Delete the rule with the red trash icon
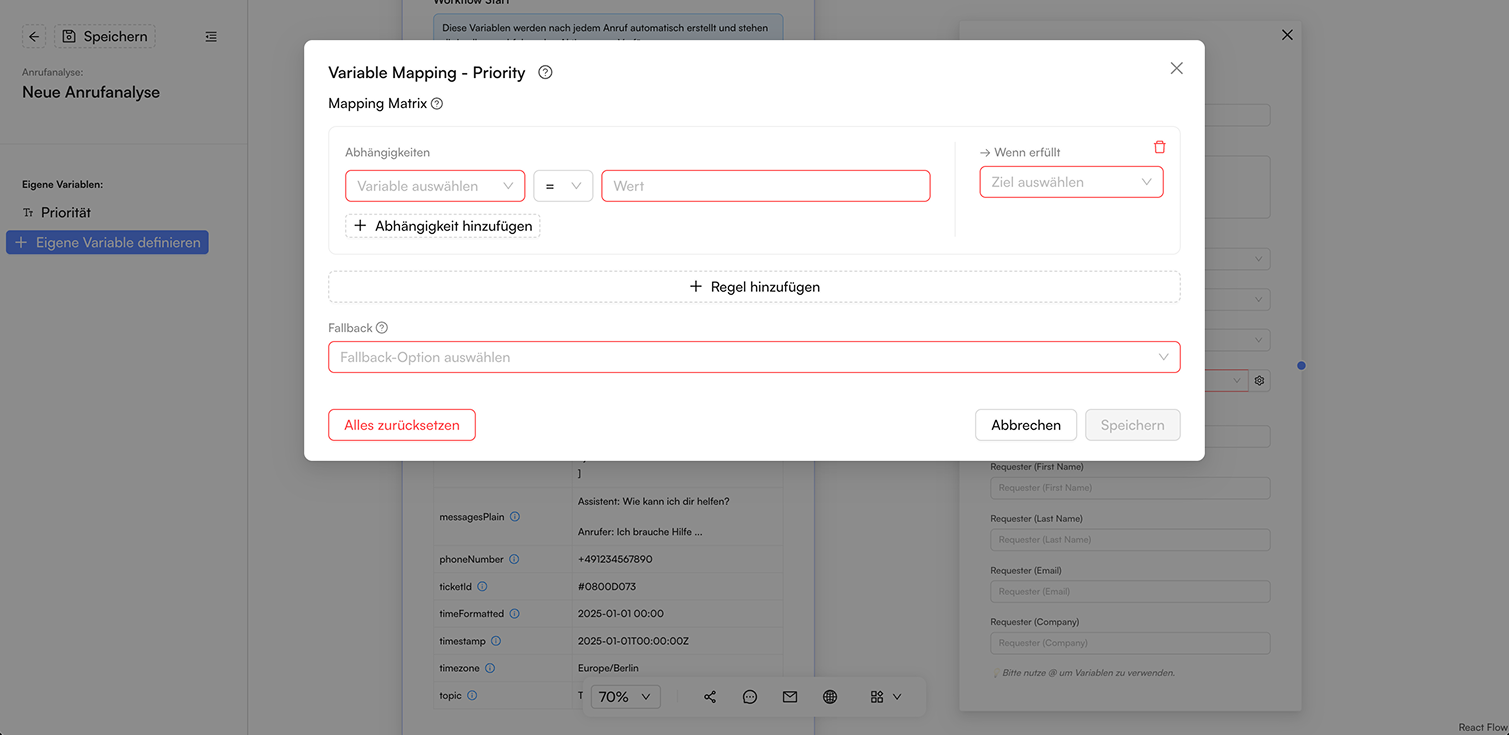Image resolution: width=1509 pixels, height=735 pixels. point(1159,147)
